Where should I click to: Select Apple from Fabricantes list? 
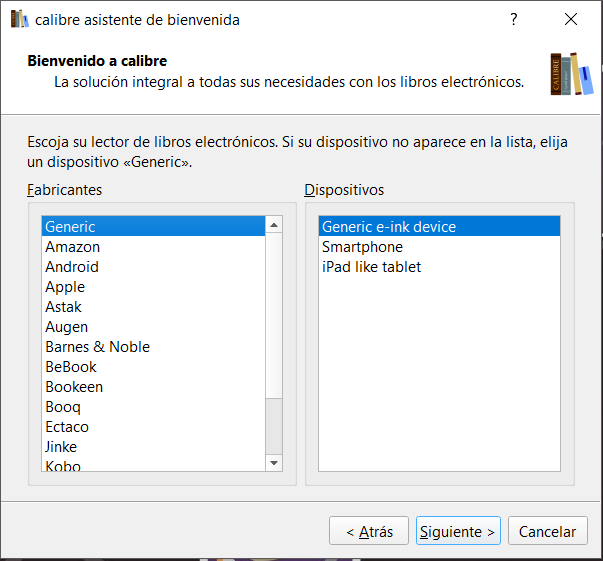coord(65,287)
